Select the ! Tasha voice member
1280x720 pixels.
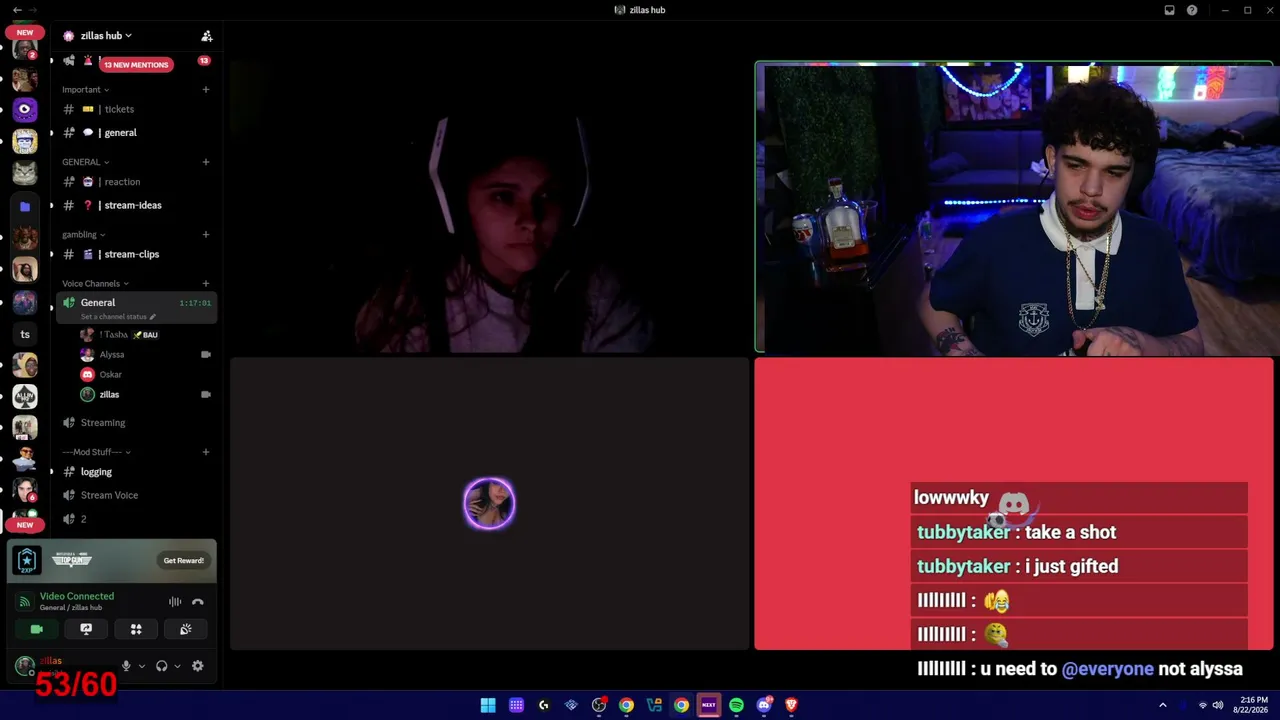tap(146, 335)
